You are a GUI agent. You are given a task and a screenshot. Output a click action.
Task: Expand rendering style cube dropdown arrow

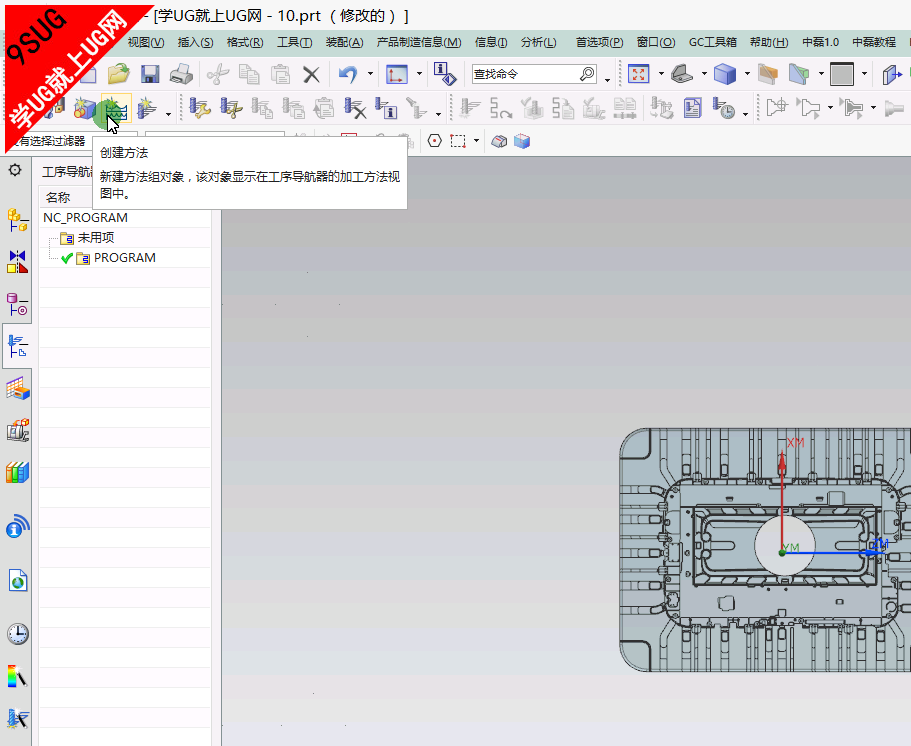pos(747,74)
